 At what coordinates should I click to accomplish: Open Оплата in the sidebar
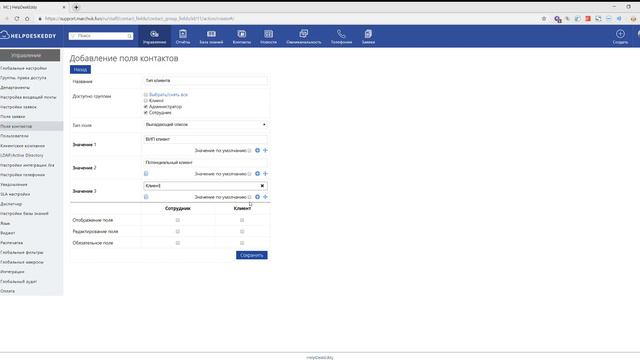coord(7,291)
